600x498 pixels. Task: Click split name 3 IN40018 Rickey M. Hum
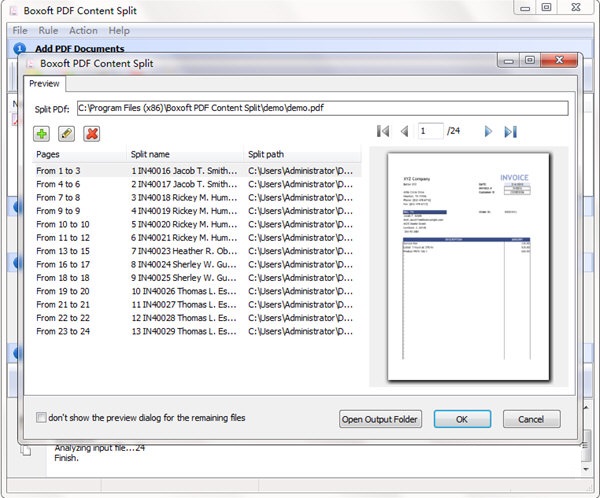pos(184,198)
